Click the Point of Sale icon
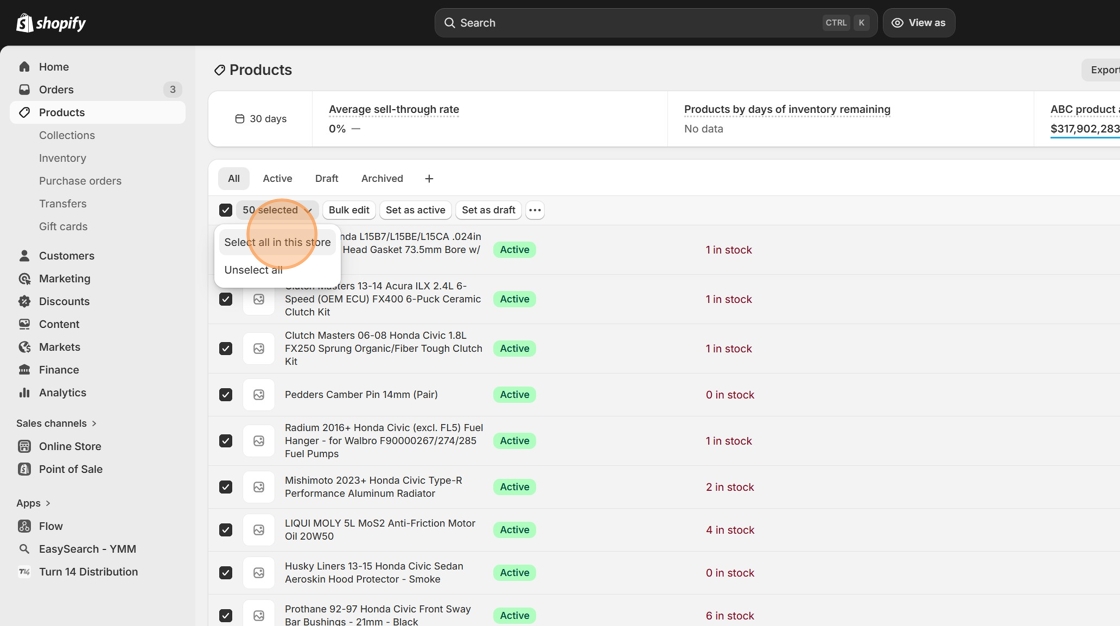 (24, 470)
